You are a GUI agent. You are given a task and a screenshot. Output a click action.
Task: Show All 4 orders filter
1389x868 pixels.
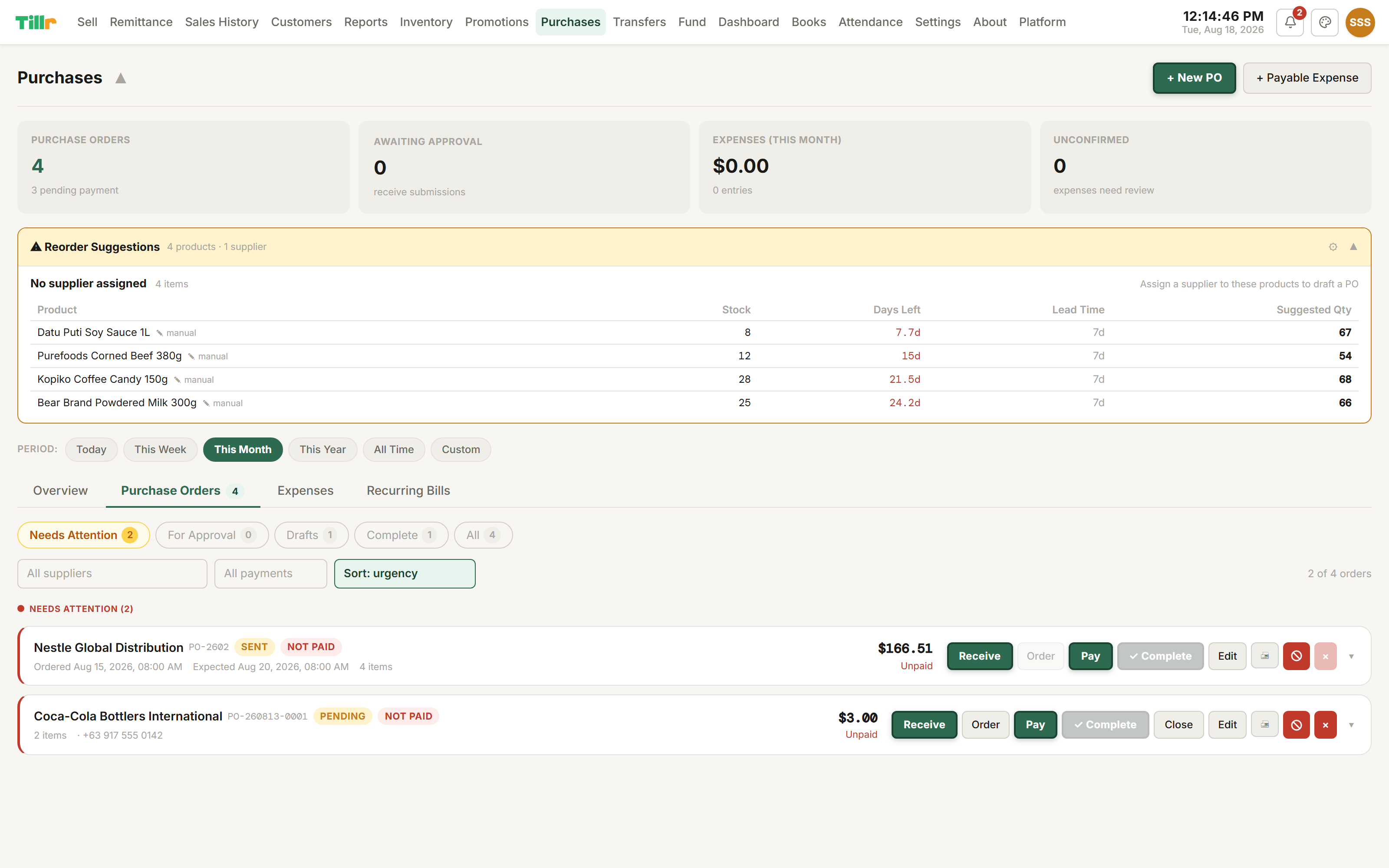point(483,535)
